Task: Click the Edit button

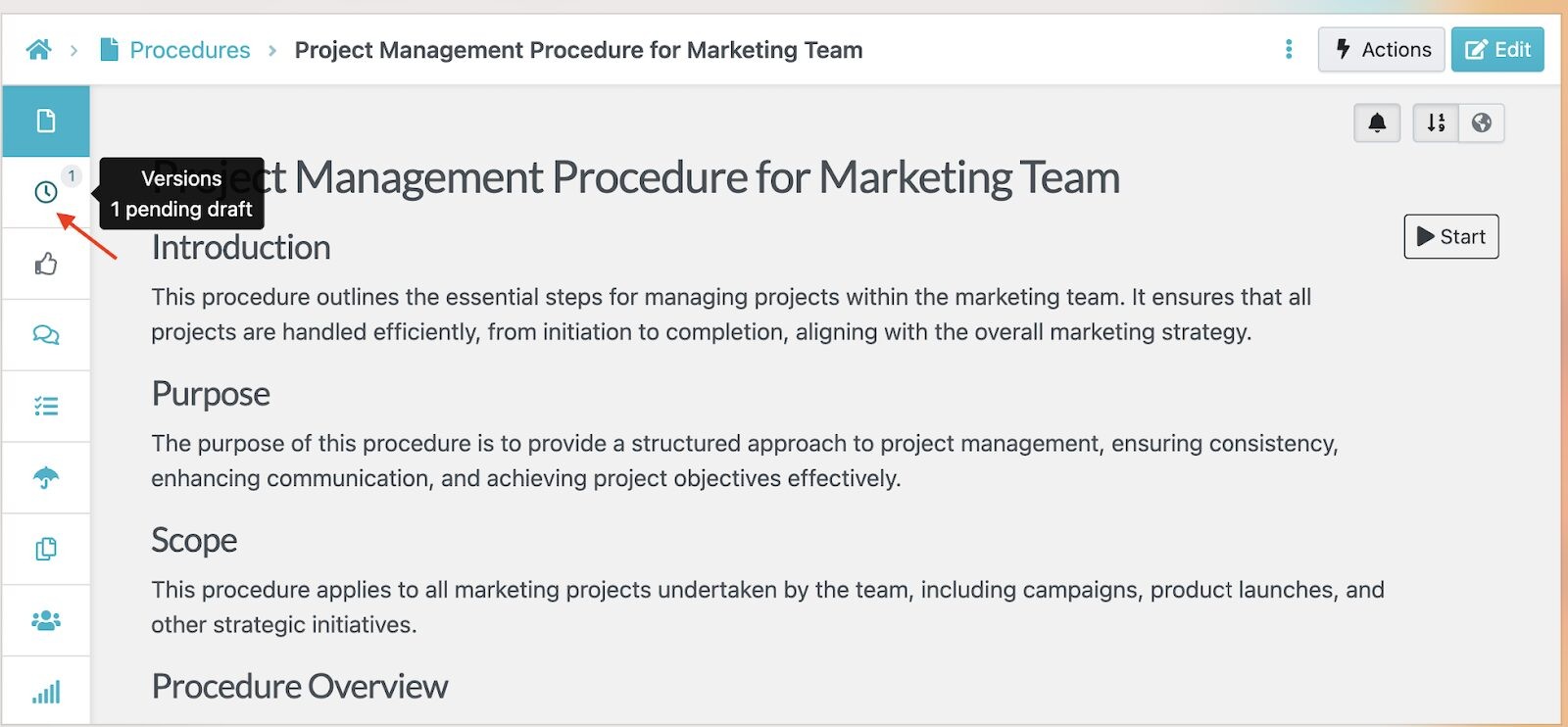Action: (1497, 49)
